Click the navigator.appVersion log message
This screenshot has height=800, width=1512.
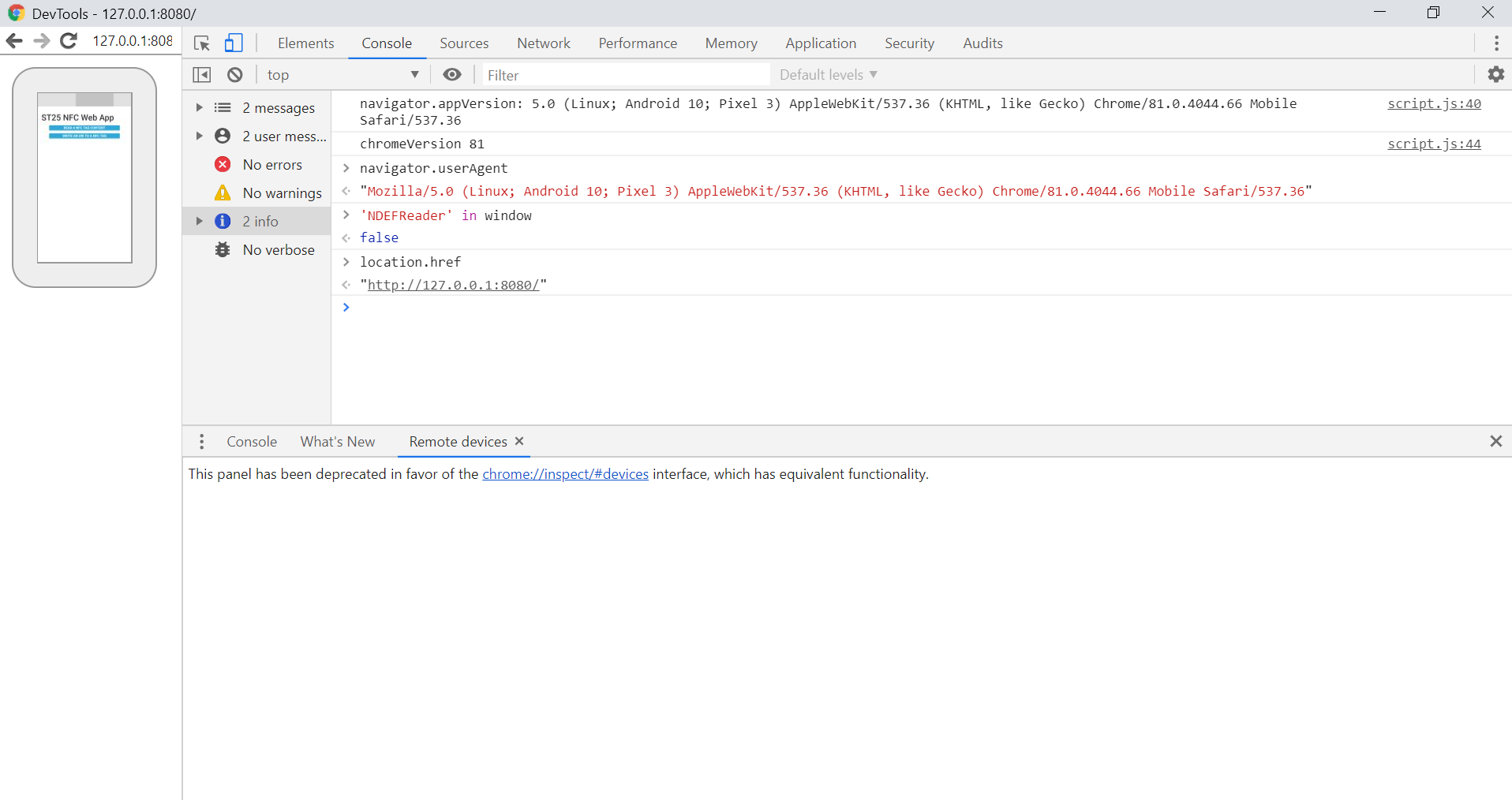click(x=828, y=112)
